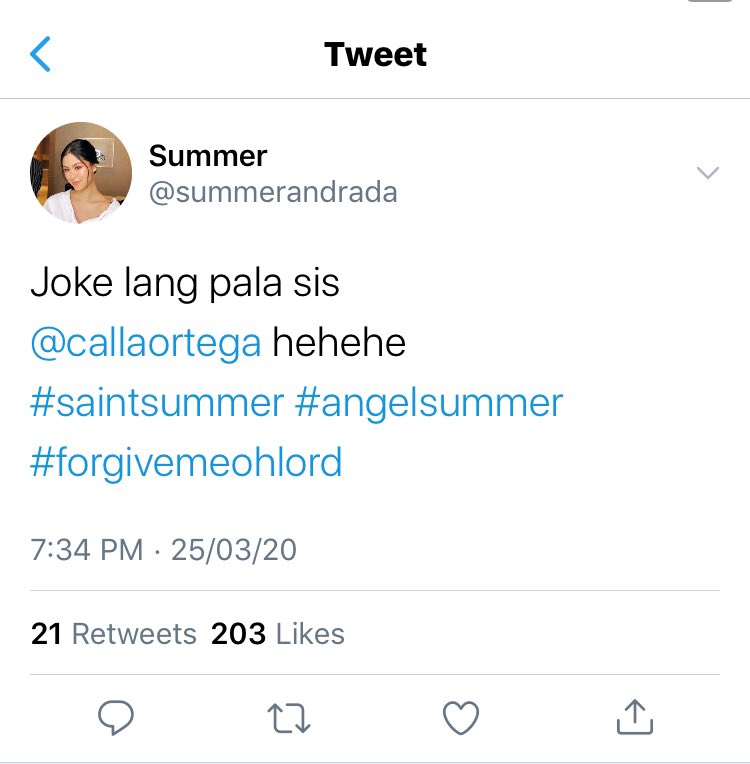This screenshot has height=764, width=750.
Task: Select the "Joke lang pala sis" text
Action: click(185, 284)
